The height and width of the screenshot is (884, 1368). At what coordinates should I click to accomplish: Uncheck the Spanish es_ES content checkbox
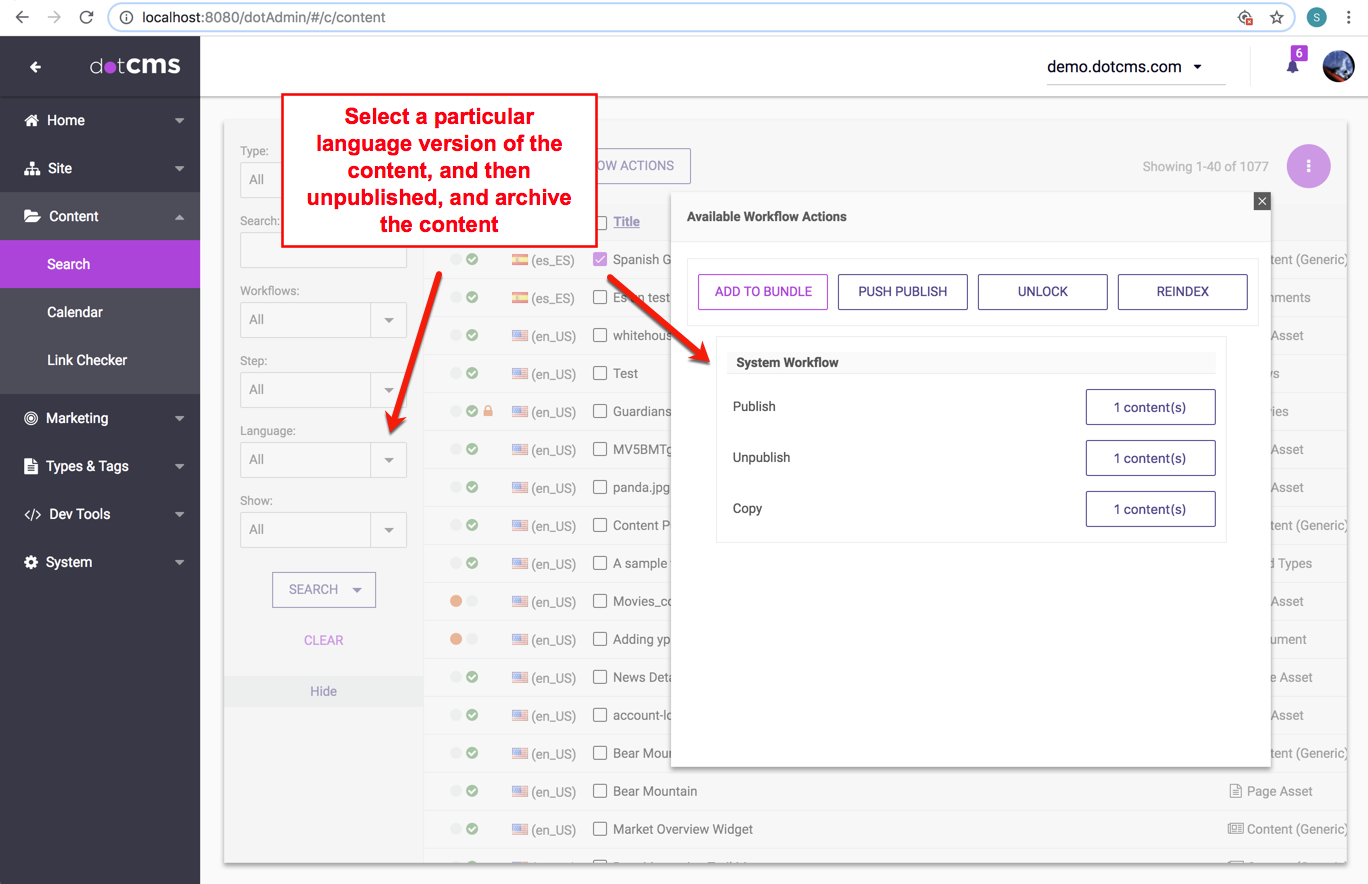600,259
